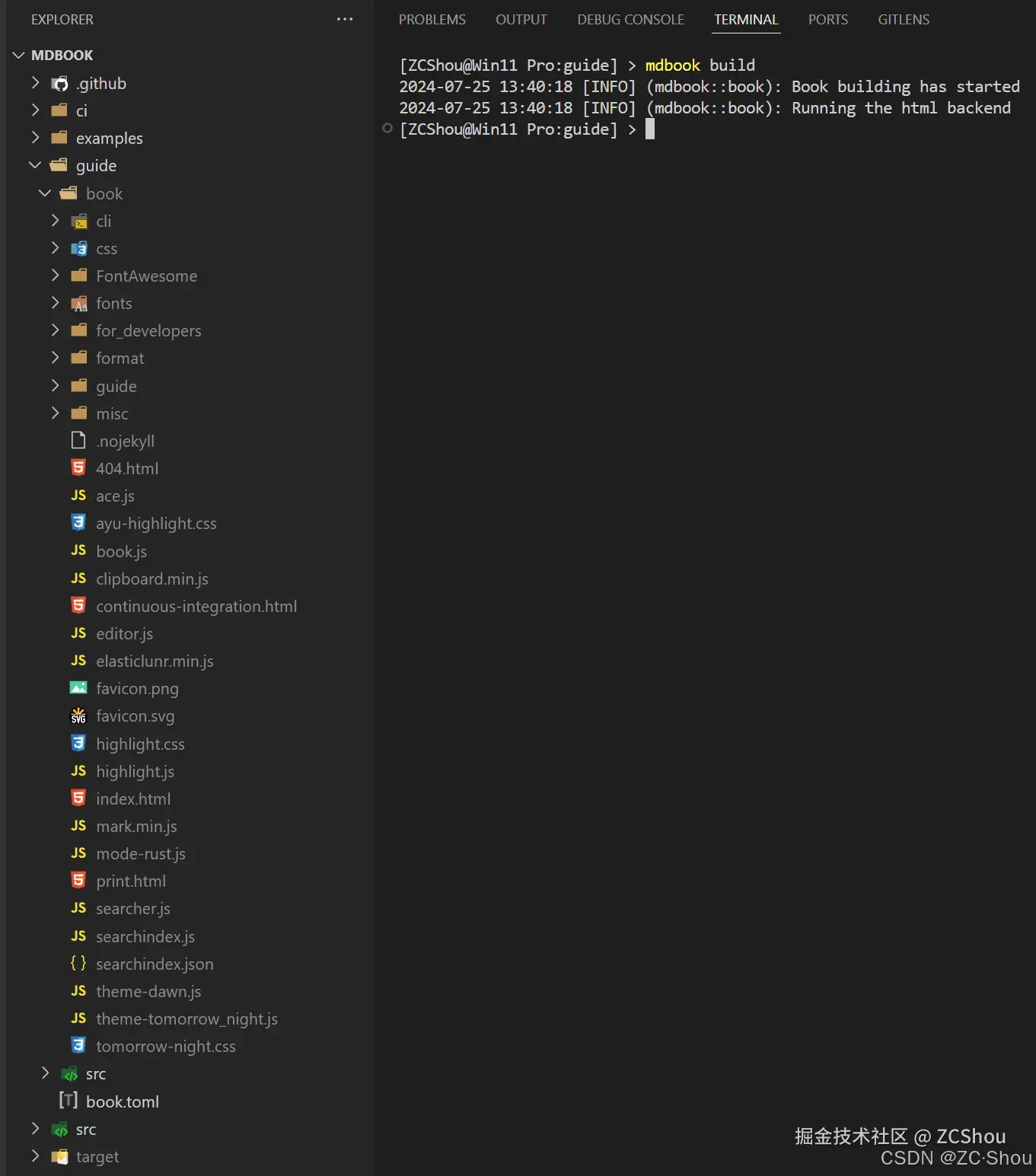
Task: Click the HTML icon beside continuous-integration.html
Action: point(78,606)
